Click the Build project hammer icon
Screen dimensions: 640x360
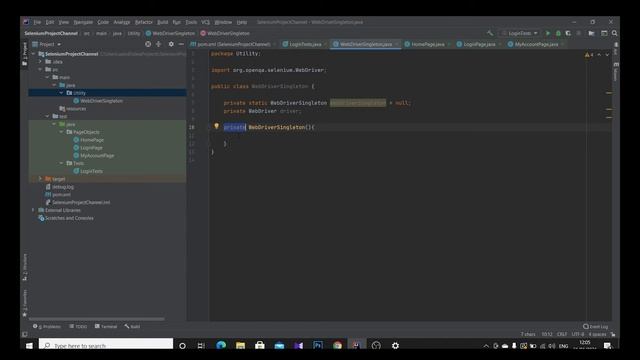[490, 33]
